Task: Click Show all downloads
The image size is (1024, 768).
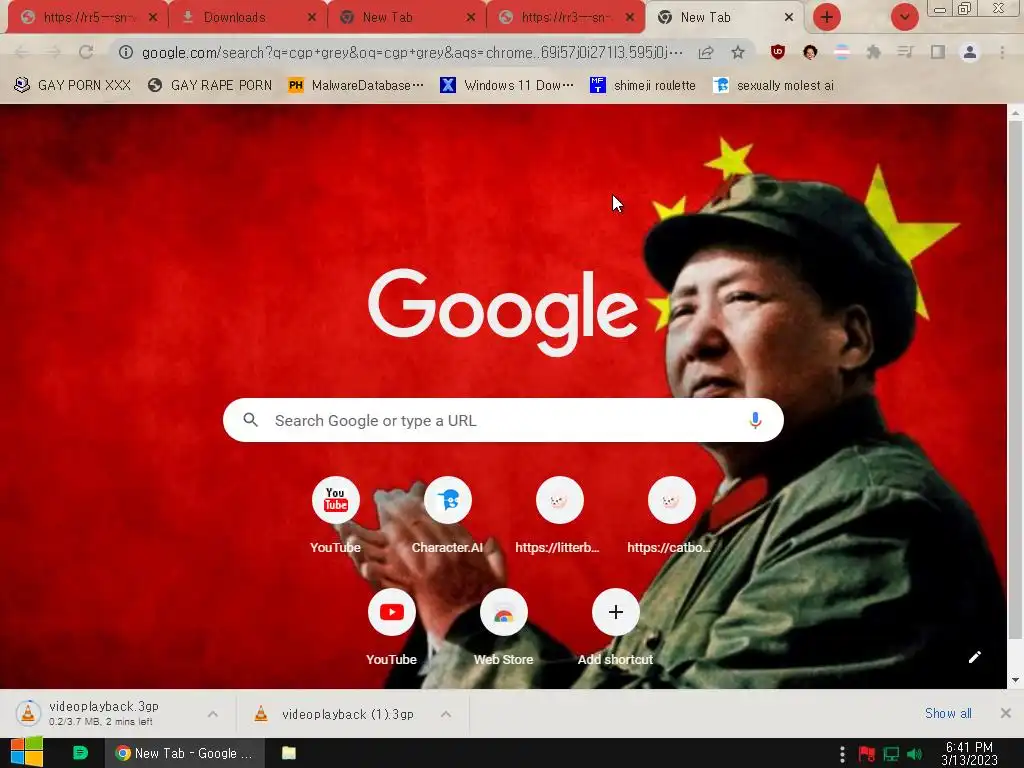Action: pos(948,713)
